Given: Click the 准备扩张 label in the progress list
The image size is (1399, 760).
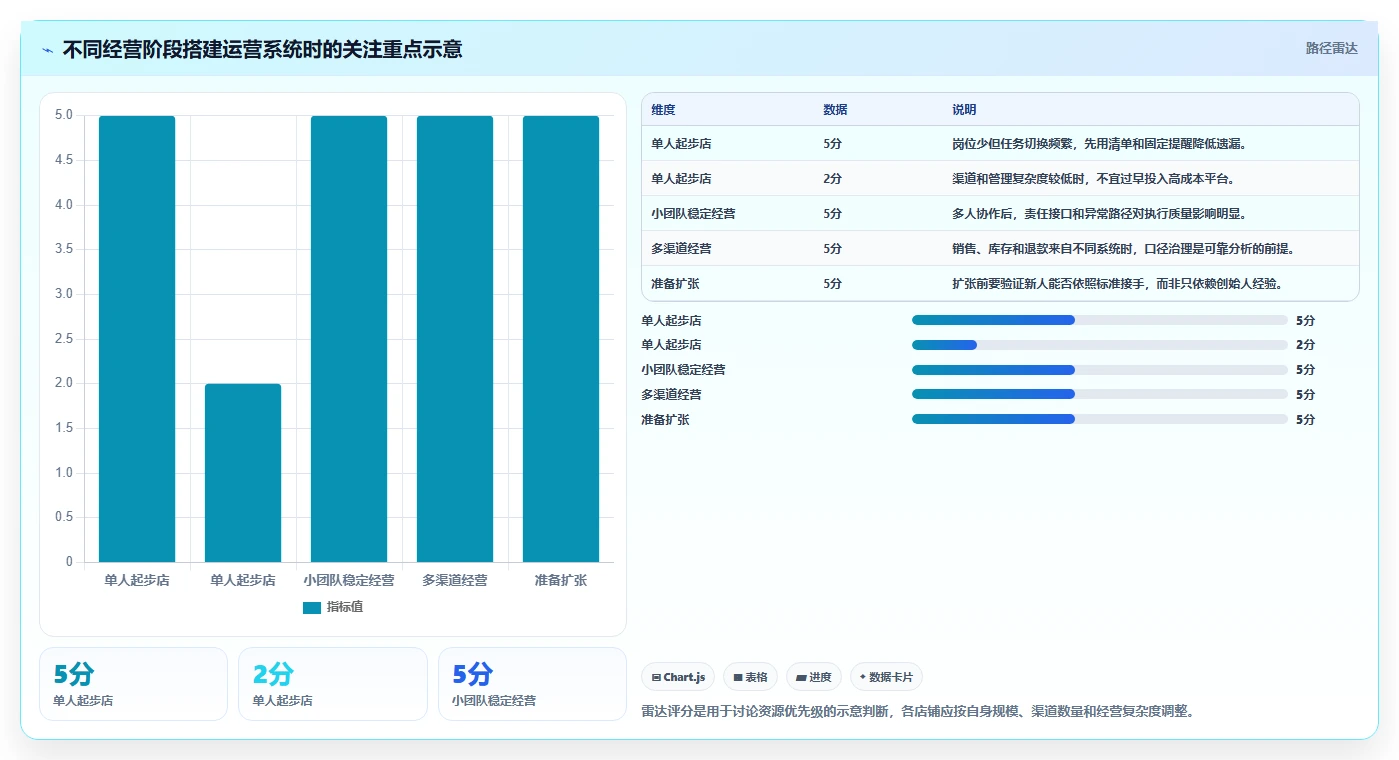Looking at the screenshot, I should (665, 420).
